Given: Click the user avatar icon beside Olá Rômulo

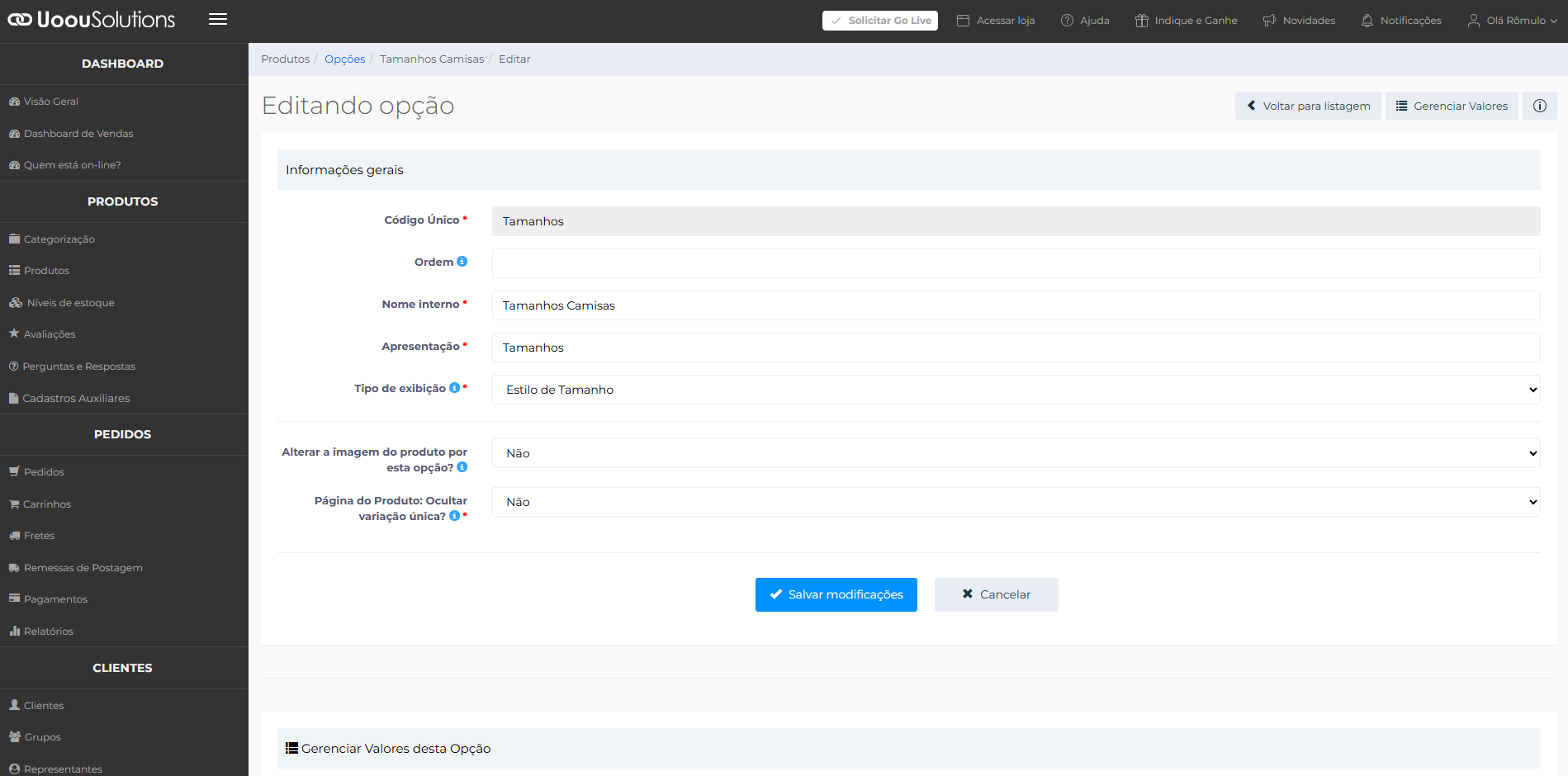Looking at the screenshot, I should coord(1473,21).
